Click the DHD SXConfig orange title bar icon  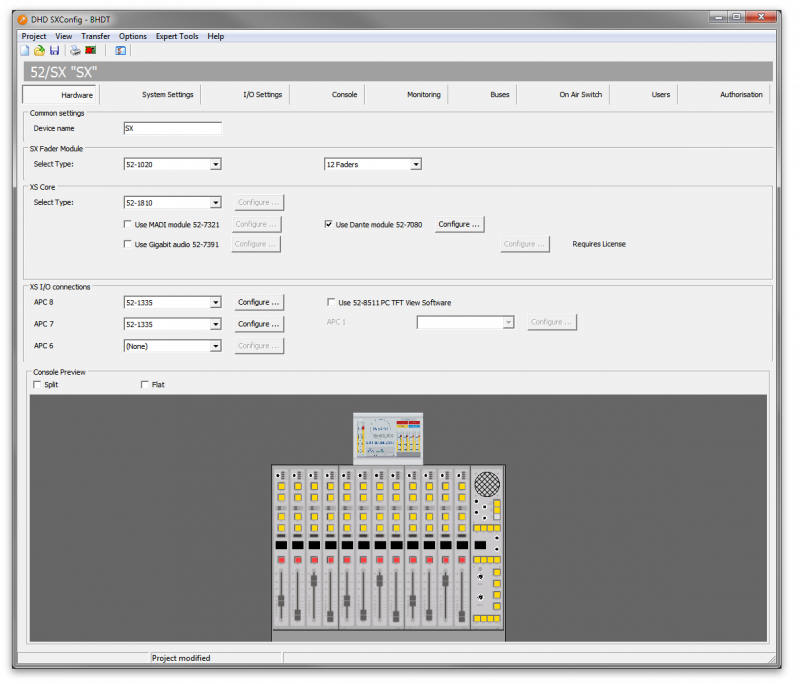tap(22, 19)
